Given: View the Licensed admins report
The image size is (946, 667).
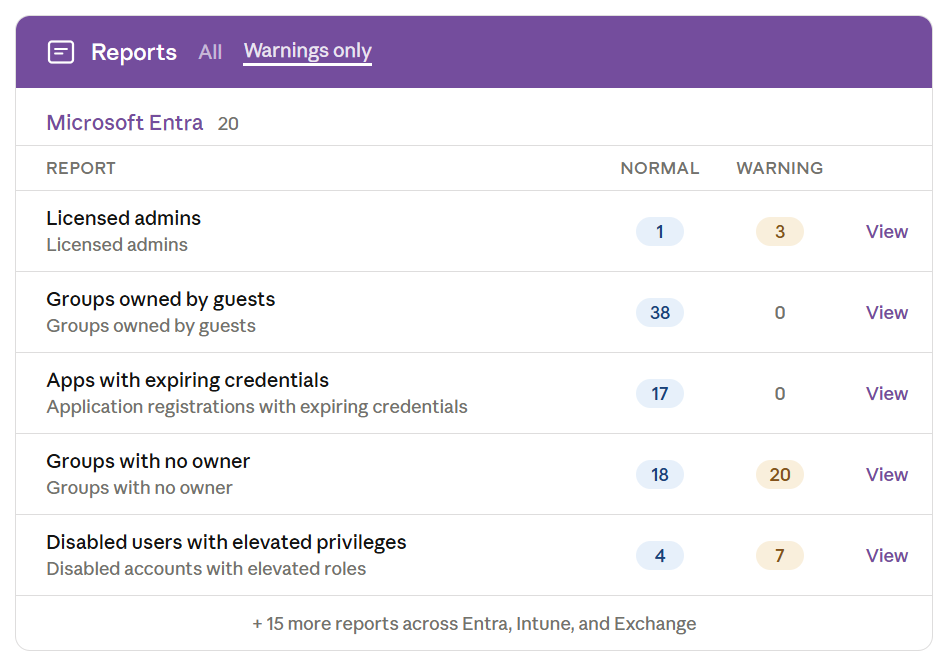Looking at the screenshot, I should click(886, 232).
